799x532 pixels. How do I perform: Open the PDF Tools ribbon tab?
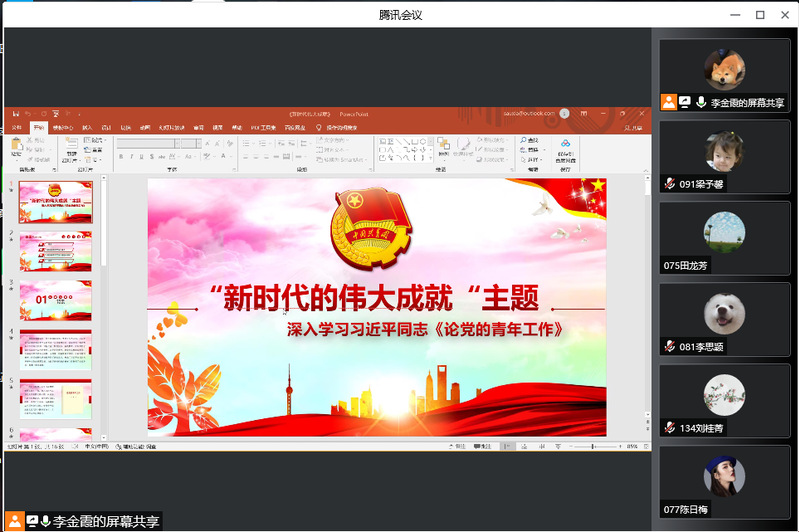(x=263, y=127)
